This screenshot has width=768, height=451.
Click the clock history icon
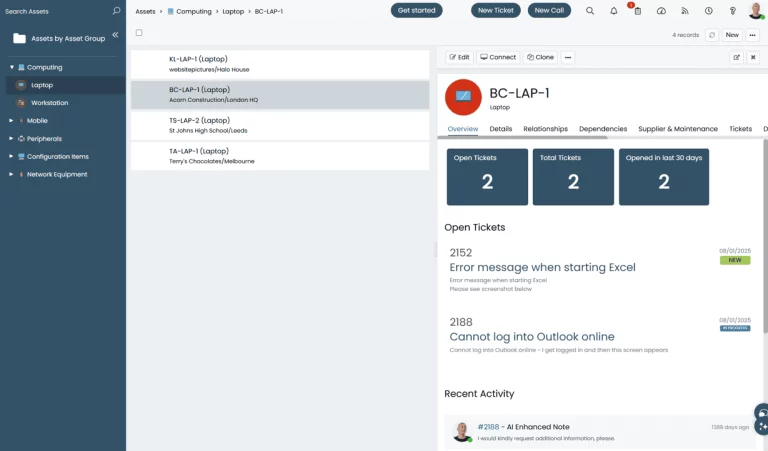[x=709, y=11]
